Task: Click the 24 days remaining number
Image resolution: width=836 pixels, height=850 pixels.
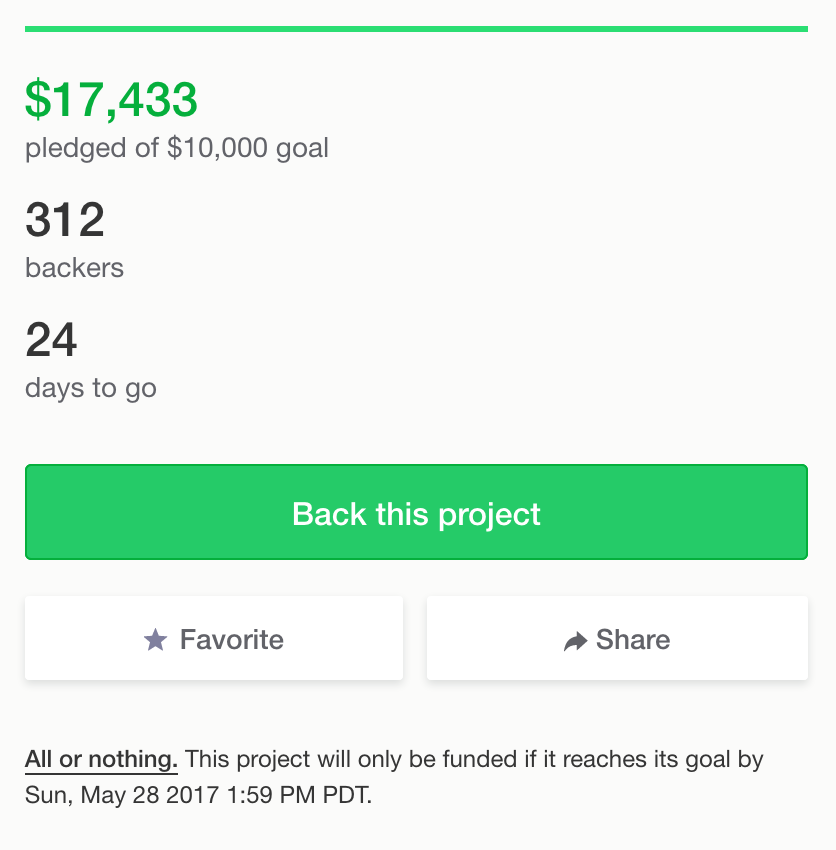Action: click(x=51, y=340)
